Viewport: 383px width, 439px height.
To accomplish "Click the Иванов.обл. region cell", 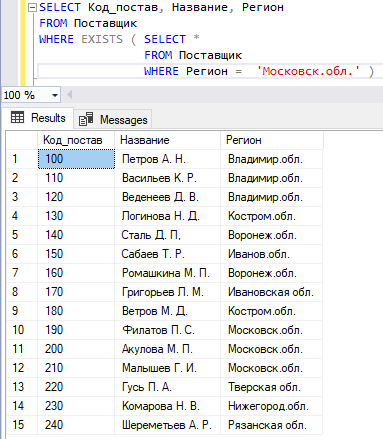I will pos(272,254).
